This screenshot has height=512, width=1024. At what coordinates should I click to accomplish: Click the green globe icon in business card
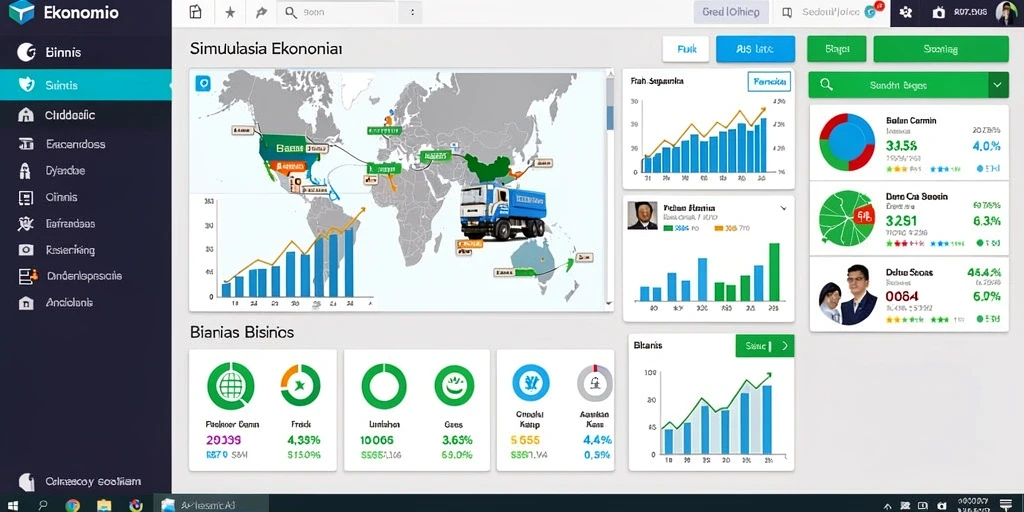[231, 386]
